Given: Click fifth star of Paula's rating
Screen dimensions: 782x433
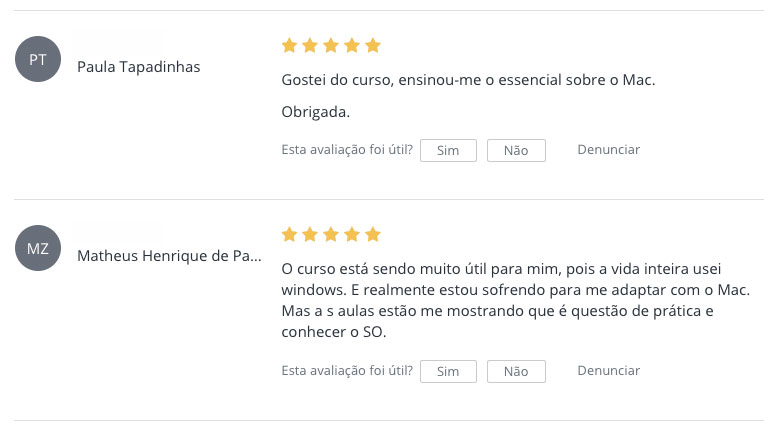Looking at the screenshot, I should (373, 46).
